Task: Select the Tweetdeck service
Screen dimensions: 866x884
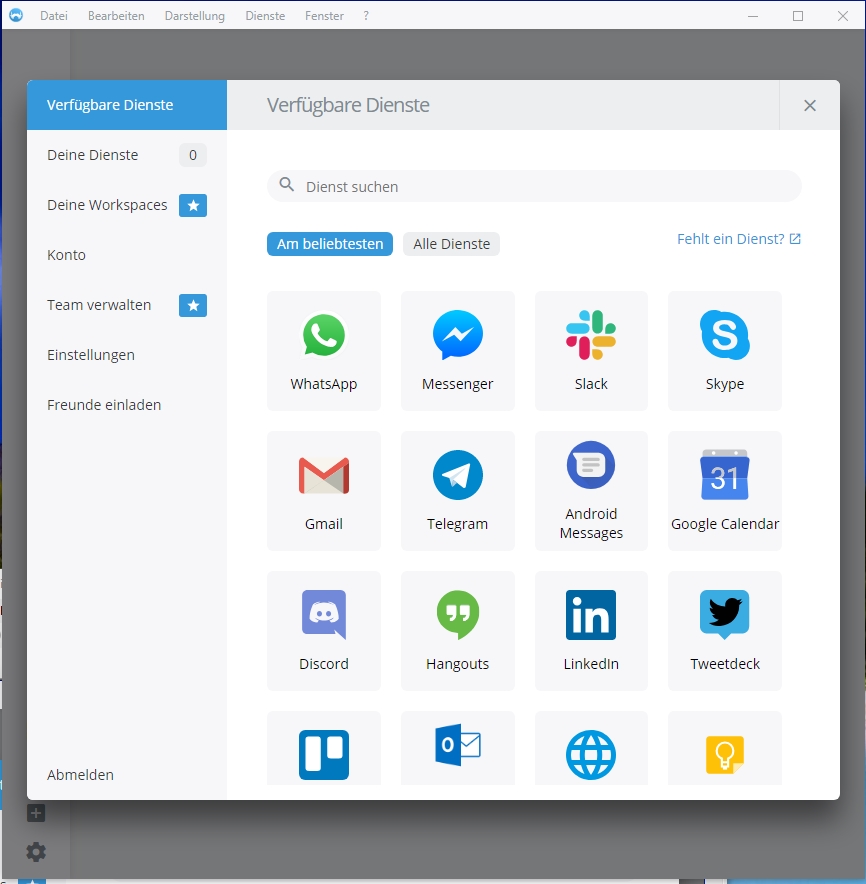Action: click(724, 630)
